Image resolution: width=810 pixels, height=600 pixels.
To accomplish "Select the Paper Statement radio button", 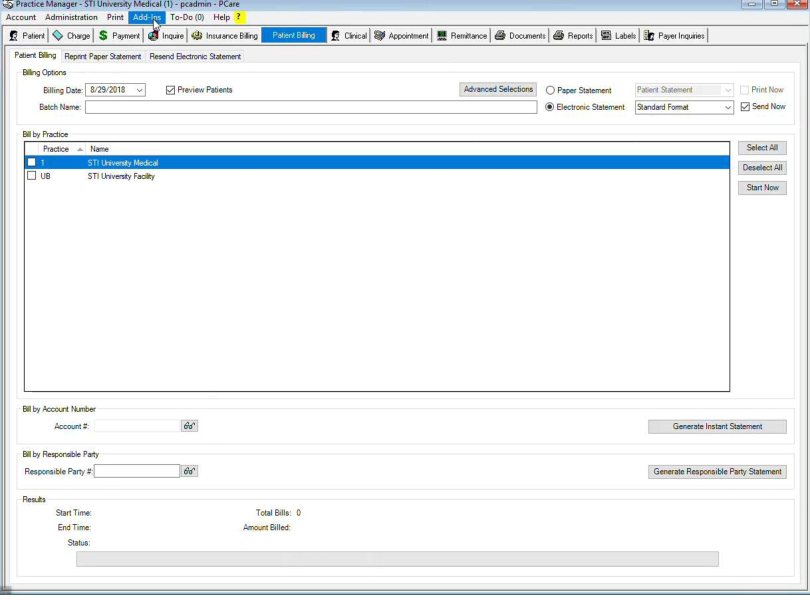I will (x=550, y=90).
